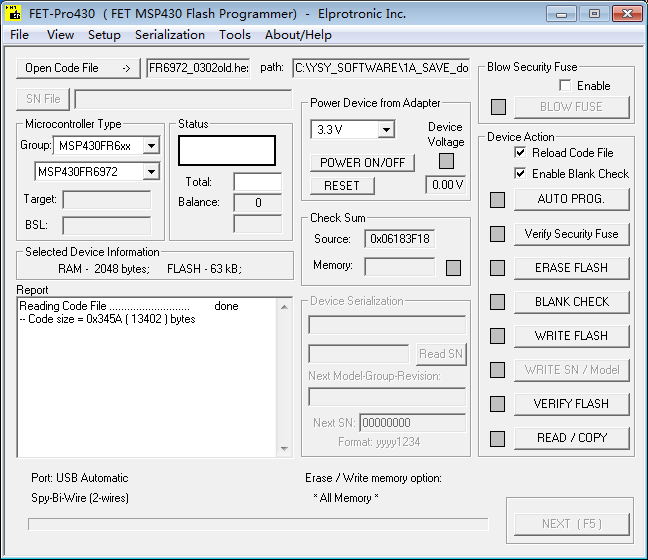Click Report scrollbar up arrow
This screenshot has width=648, height=560.
click(x=284, y=307)
